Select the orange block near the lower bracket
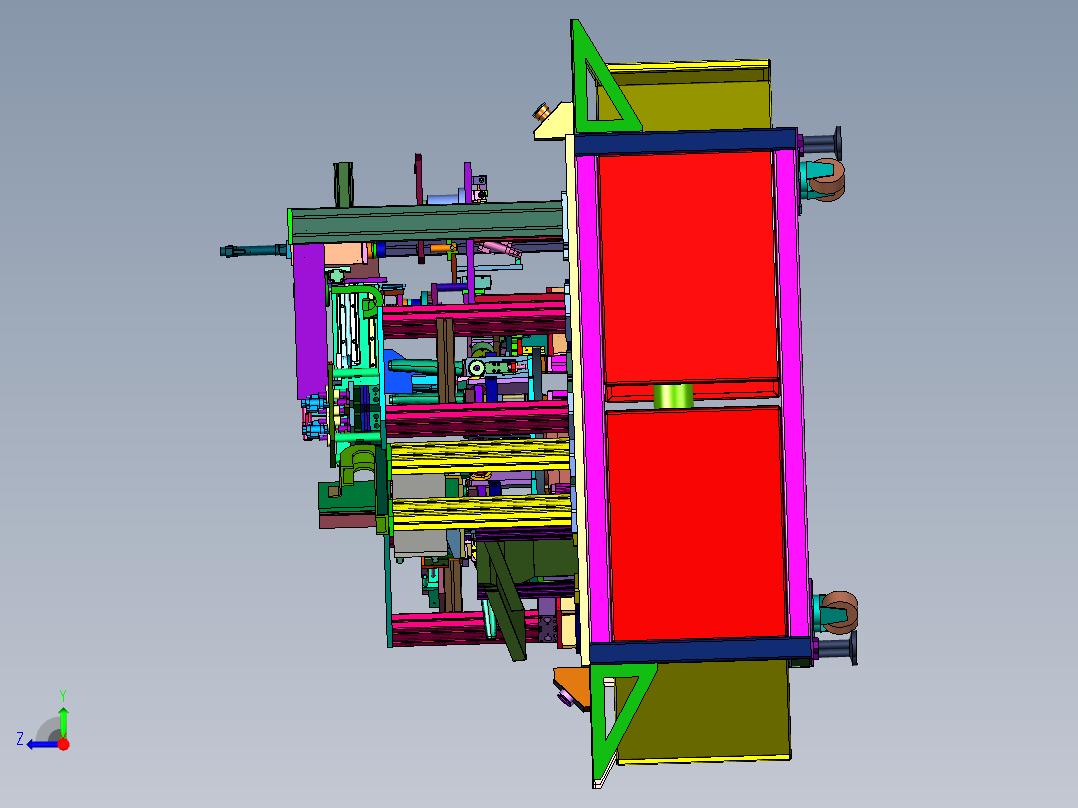This screenshot has height=808, width=1078. (574, 686)
